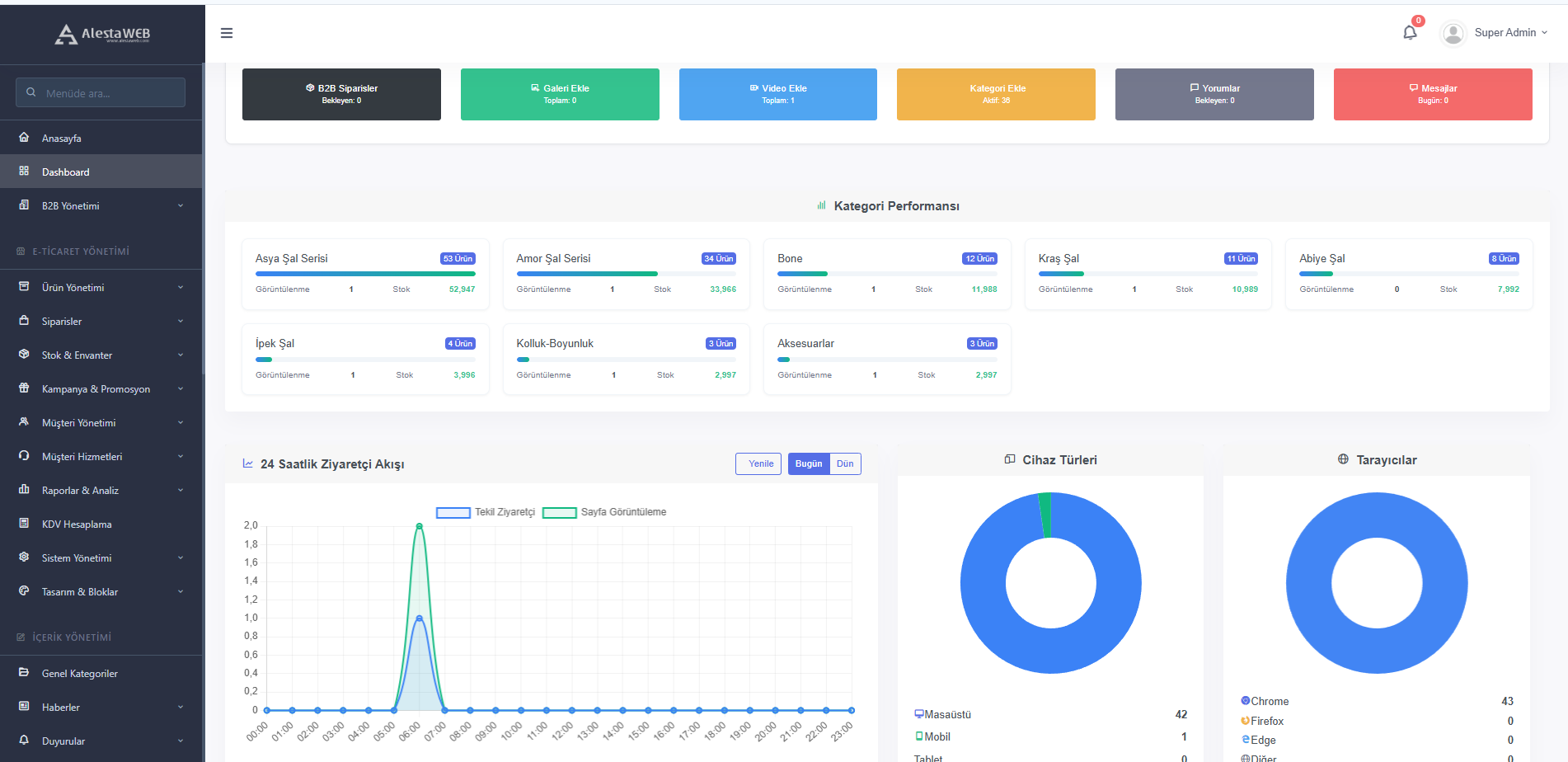Click the hamburger menu icon
Image resolution: width=1568 pixels, height=762 pixels.
coord(227,33)
